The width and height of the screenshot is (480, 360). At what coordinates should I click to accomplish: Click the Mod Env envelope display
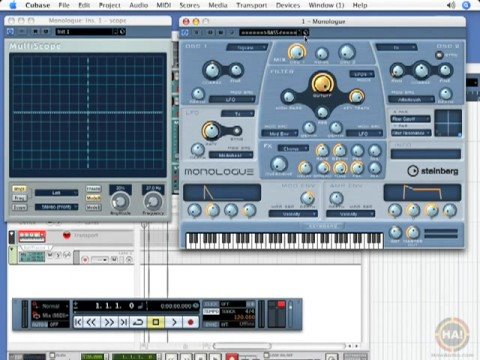(x=222, y=192)
